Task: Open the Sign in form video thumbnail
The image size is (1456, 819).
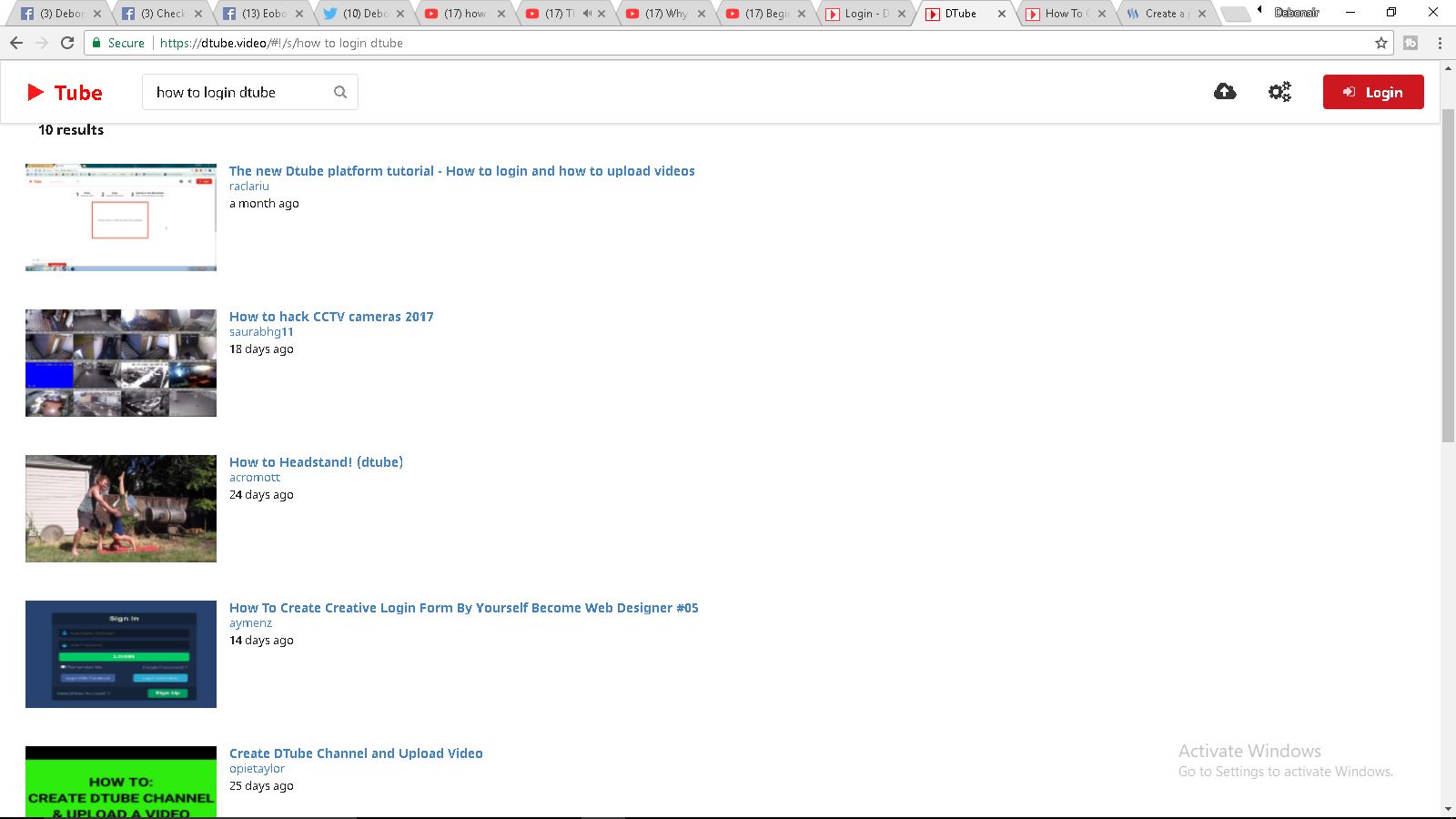Action: [x=121, y=654]
